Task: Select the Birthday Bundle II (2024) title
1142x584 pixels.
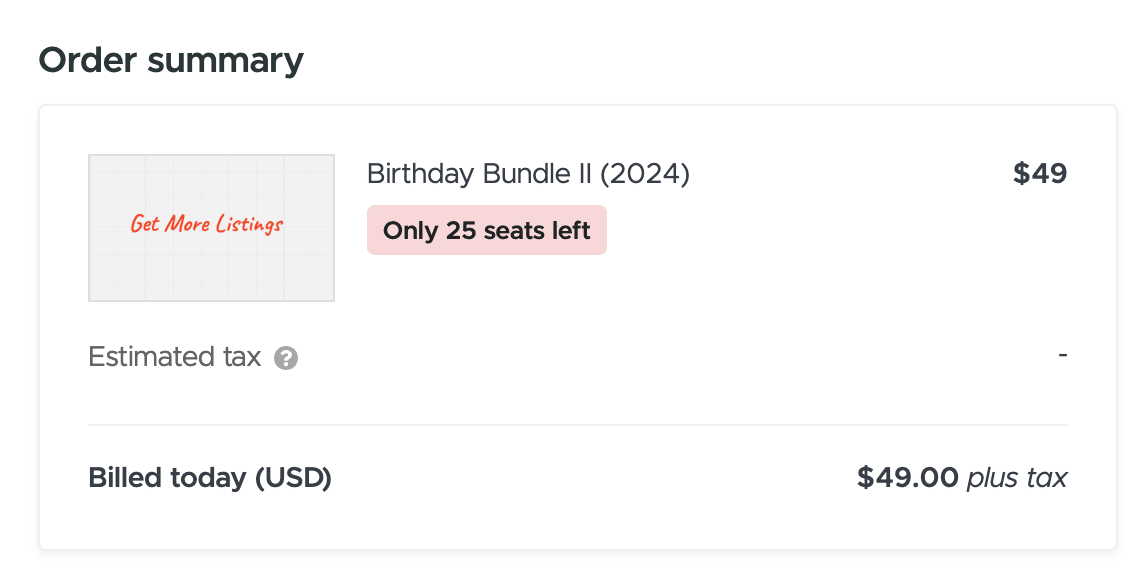Action: coord(528,174)
